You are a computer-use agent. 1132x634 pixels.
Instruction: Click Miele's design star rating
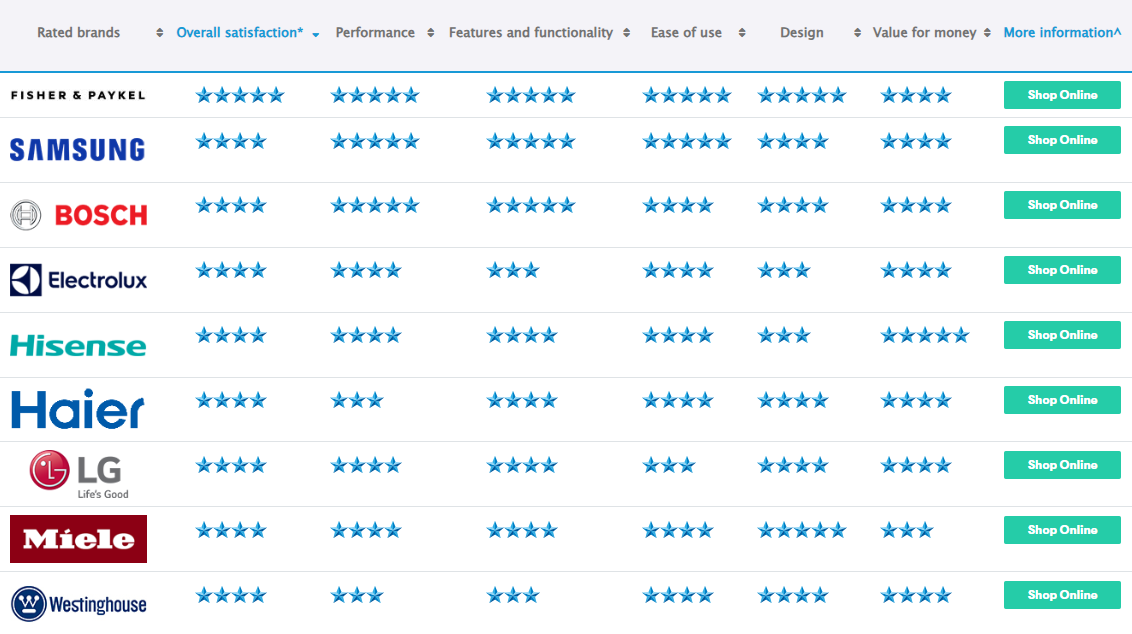801,531
